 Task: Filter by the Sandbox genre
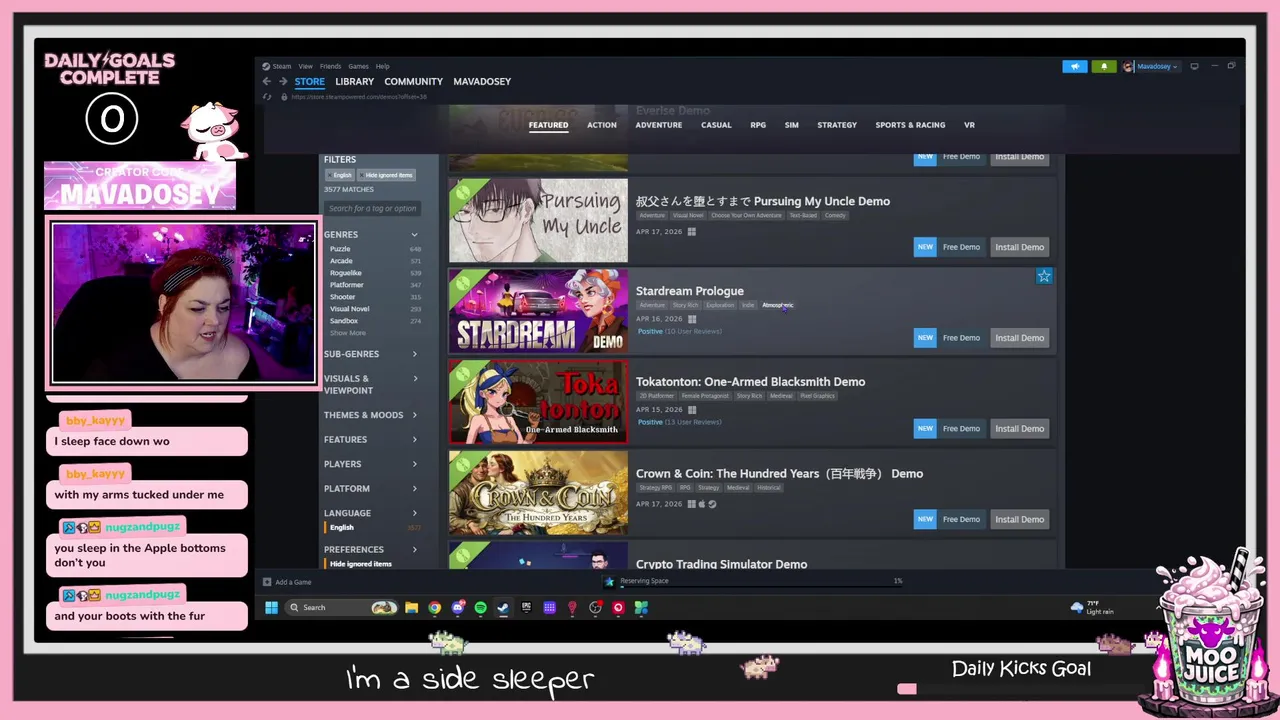click(x=375, y=321)
